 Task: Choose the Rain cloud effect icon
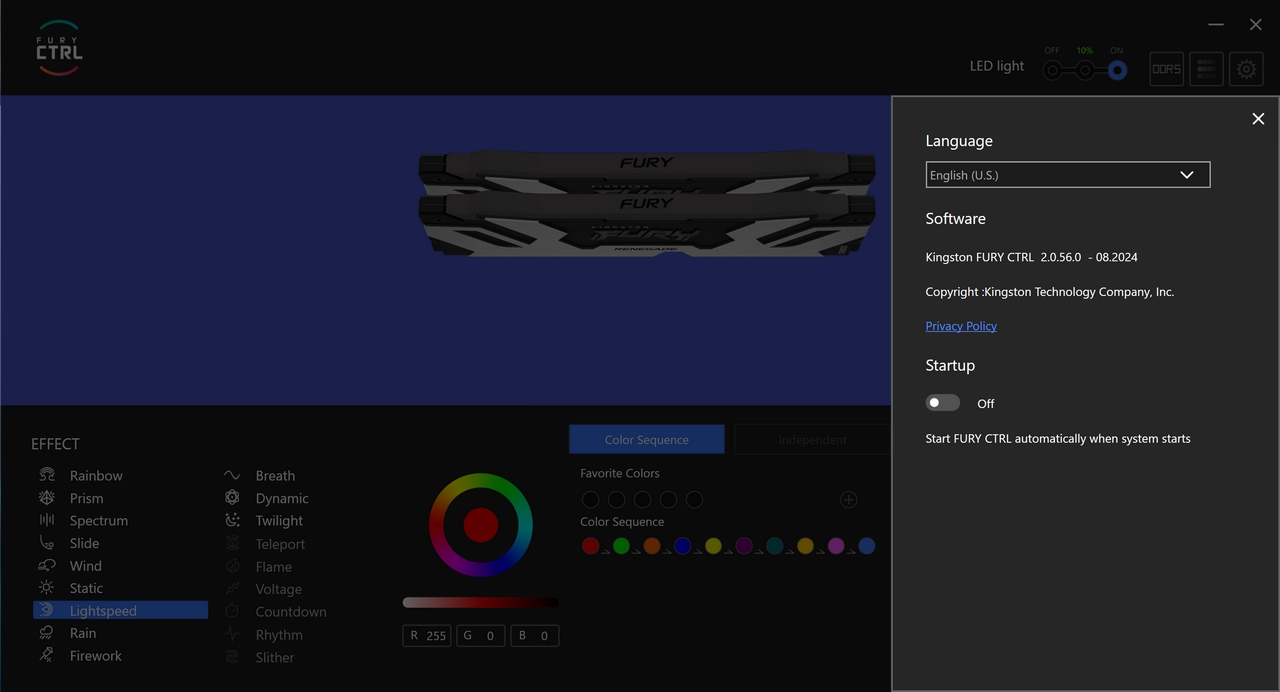click(47, 633)
